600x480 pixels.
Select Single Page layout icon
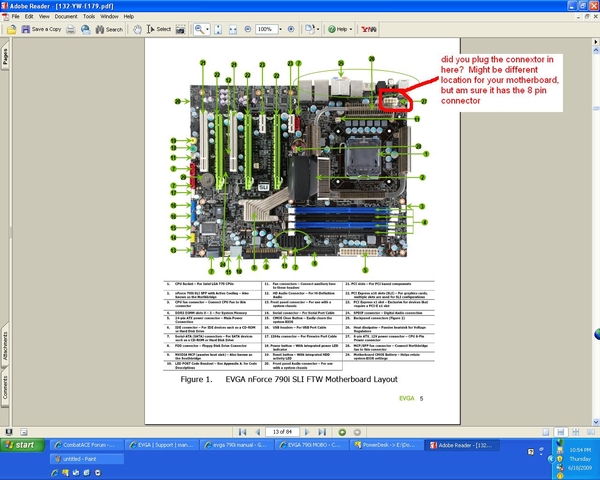coord(546,432)
